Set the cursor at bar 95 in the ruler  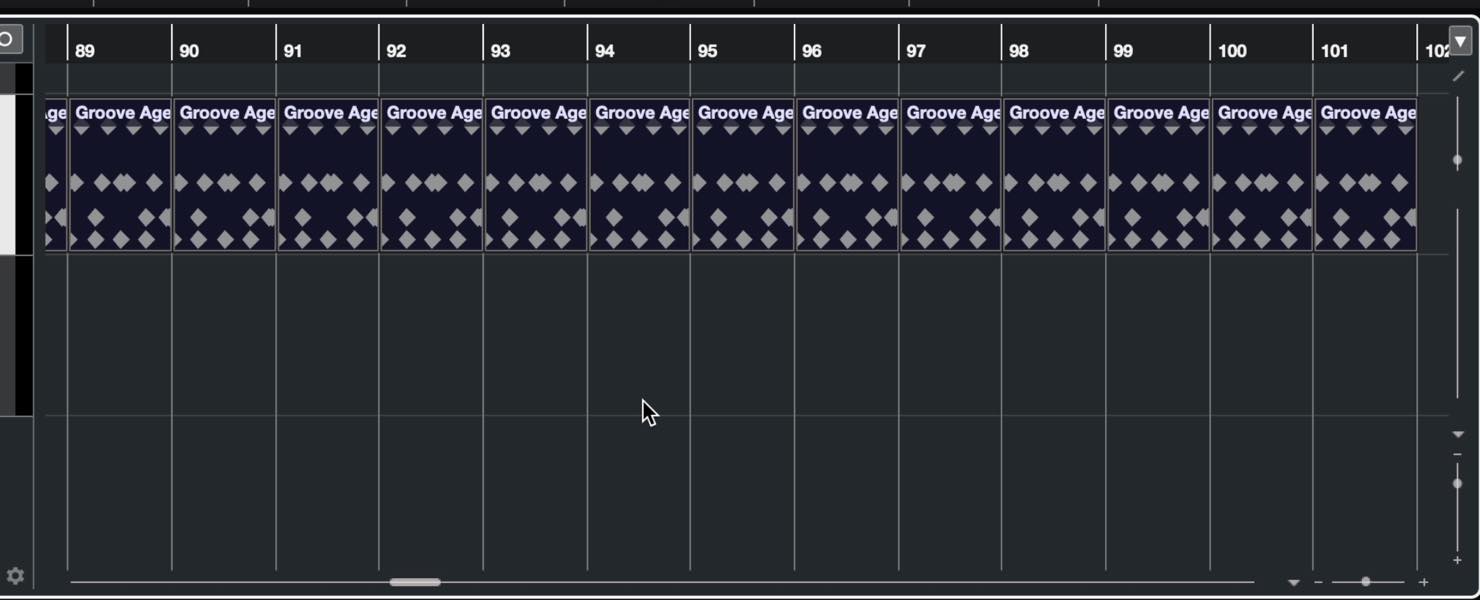707,51
